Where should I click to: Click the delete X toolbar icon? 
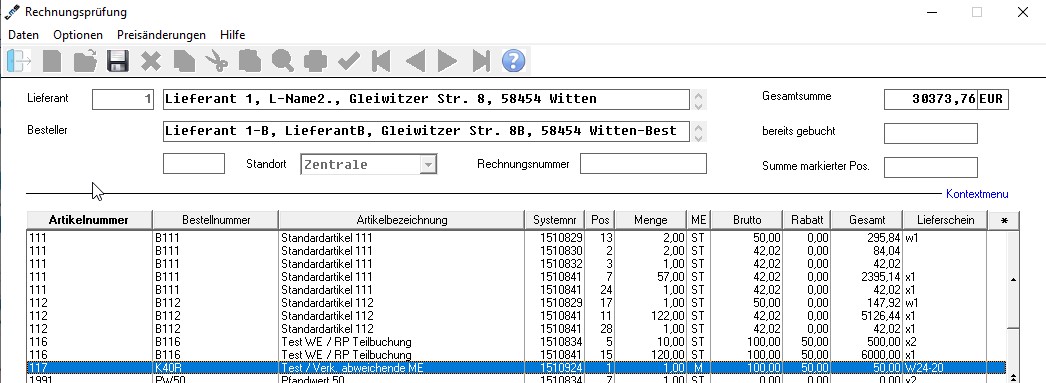tap(151, 62)
